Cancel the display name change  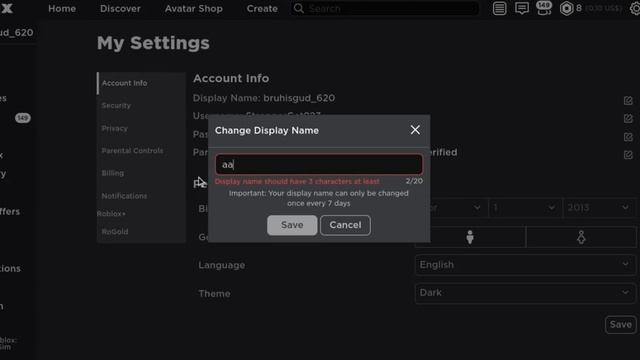(345, 225)
